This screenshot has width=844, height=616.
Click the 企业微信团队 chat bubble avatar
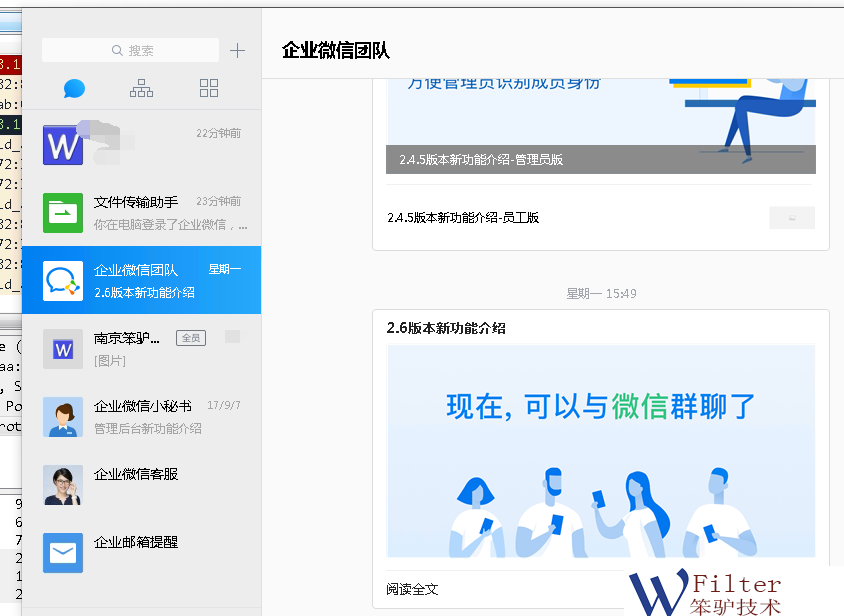pyautogui.click(x=63, y=281)
